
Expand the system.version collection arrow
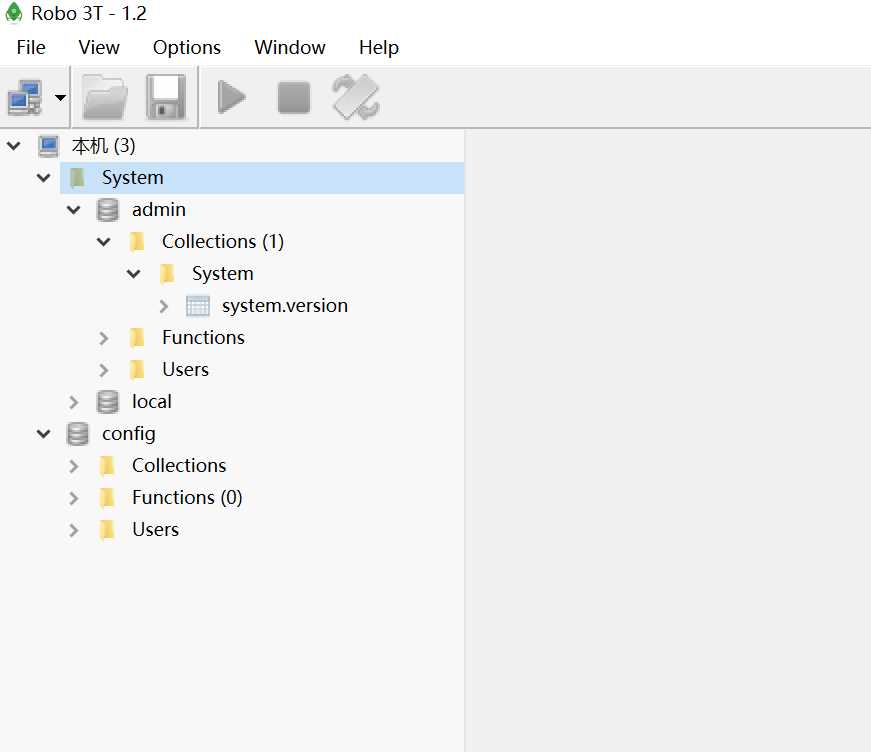tap(163, 306)
